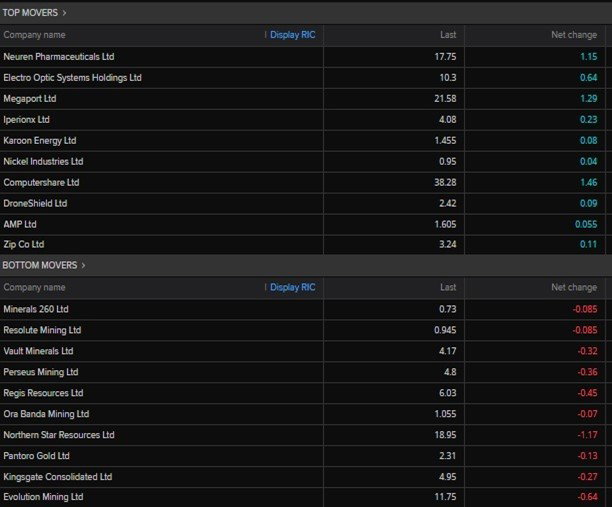Click Regis Resources last price 6.03

point(448,393)
